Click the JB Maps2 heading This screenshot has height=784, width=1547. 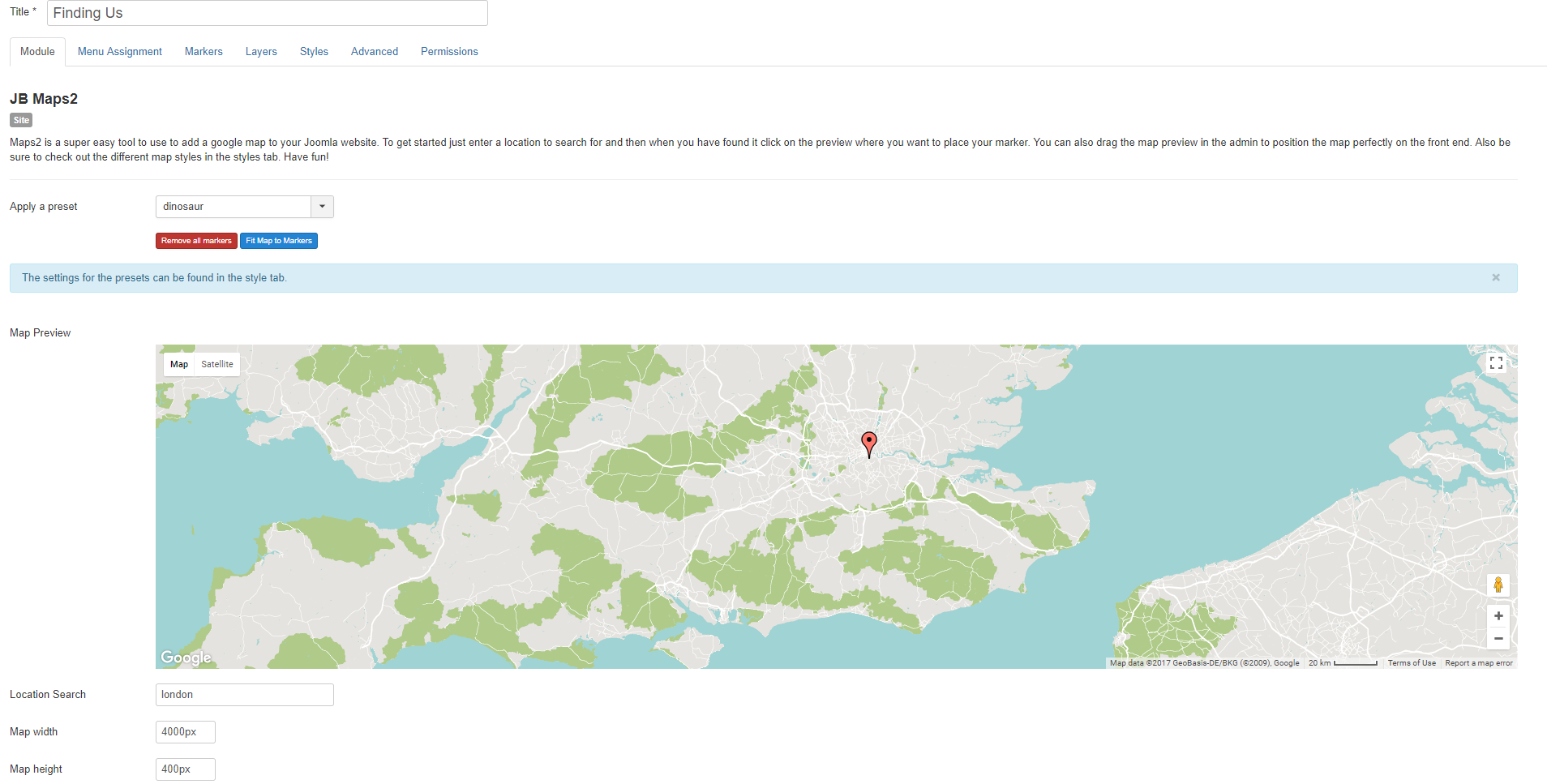tap(44, 99)
